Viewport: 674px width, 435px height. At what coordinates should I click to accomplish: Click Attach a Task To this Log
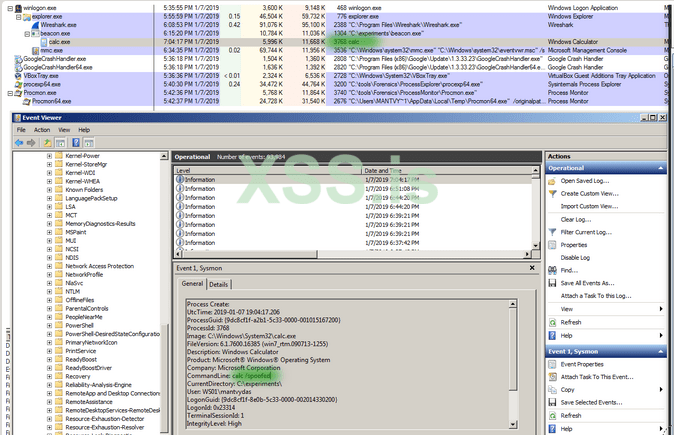coord(596,296)
